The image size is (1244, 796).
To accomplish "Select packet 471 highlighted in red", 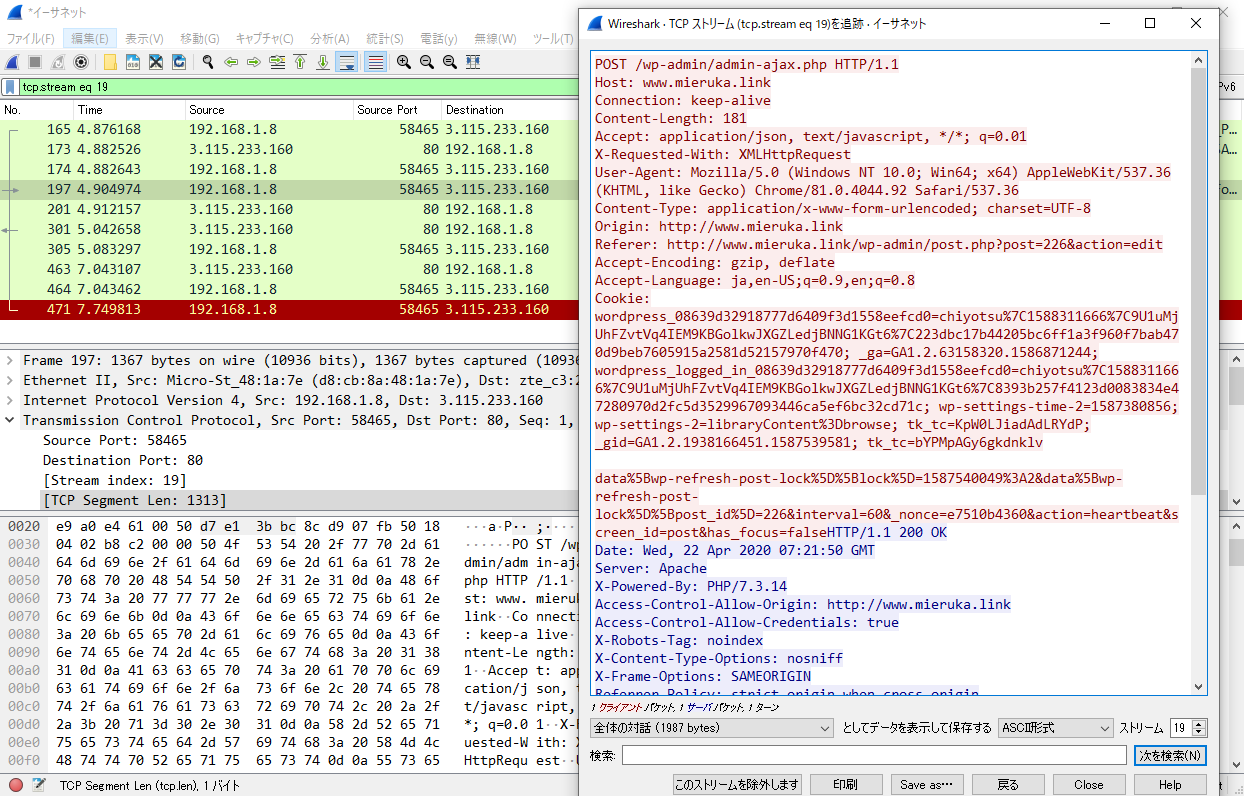I will tap(290, 309).
